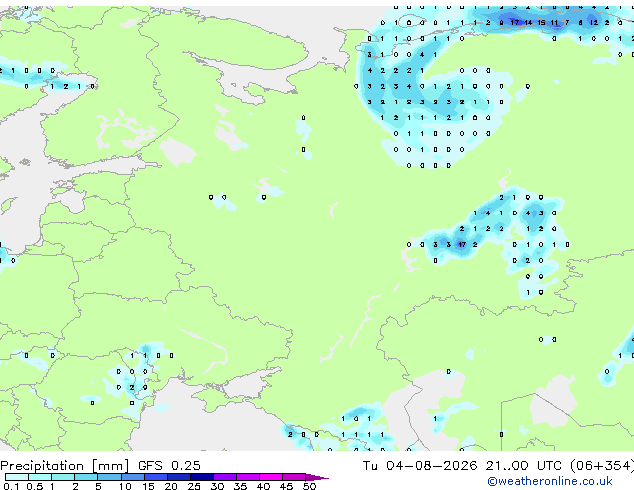Screen dimensions: 634x490
Task: Select the 2–5 mm legend swatch
Action: (86, 477)
